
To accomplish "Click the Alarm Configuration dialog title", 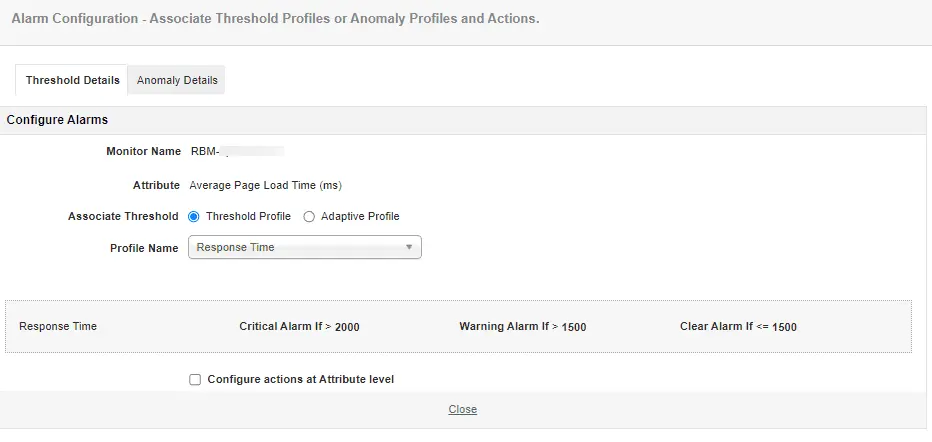I will 275,19.
